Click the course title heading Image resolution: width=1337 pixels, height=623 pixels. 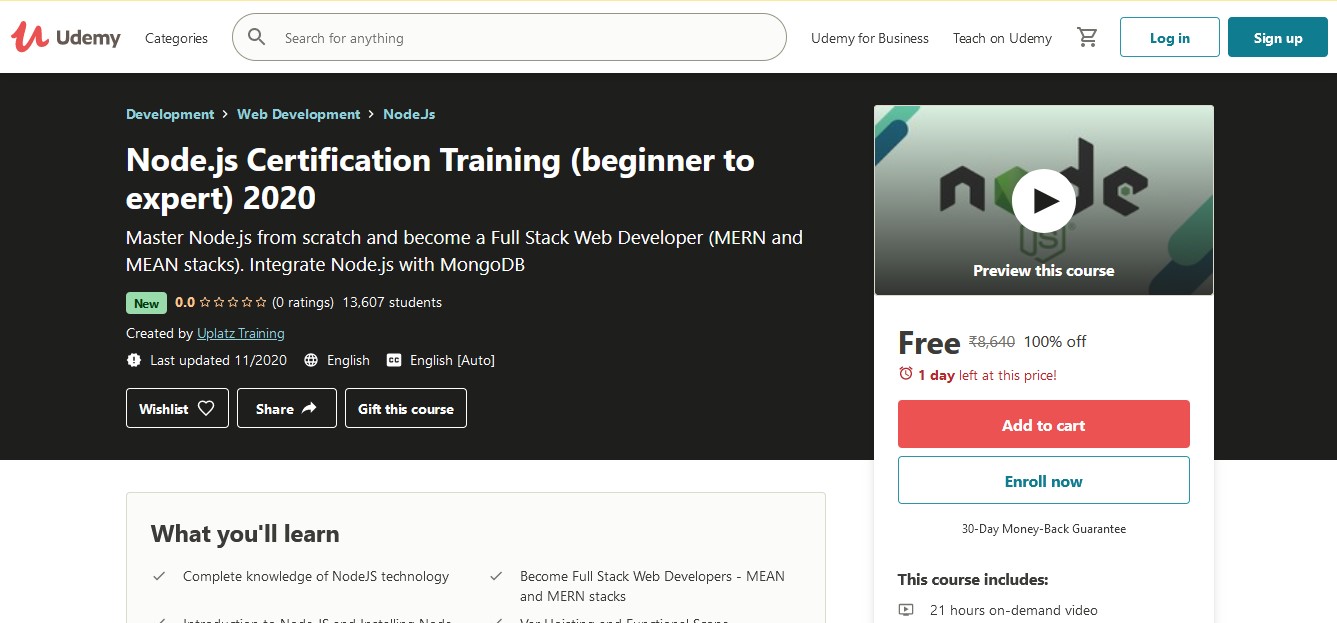(440, 178)
